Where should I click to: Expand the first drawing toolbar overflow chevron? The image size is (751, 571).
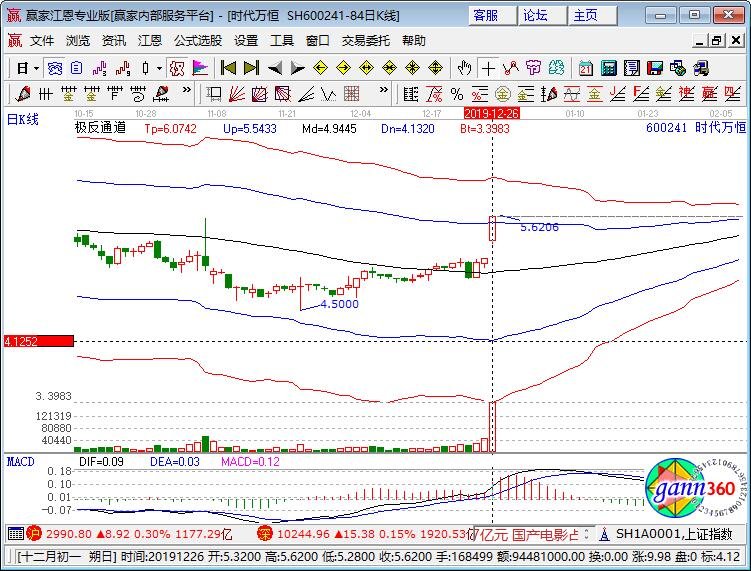pos(187,90)
